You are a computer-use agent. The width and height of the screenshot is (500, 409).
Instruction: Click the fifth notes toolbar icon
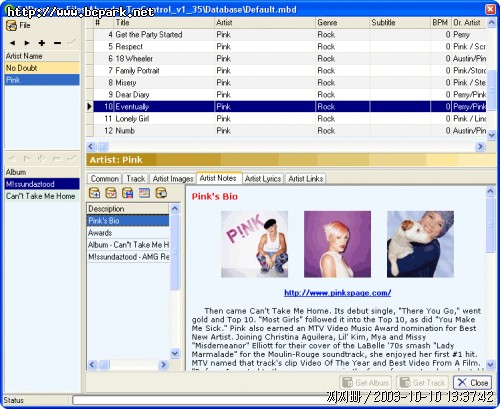(x=161, y=193)
